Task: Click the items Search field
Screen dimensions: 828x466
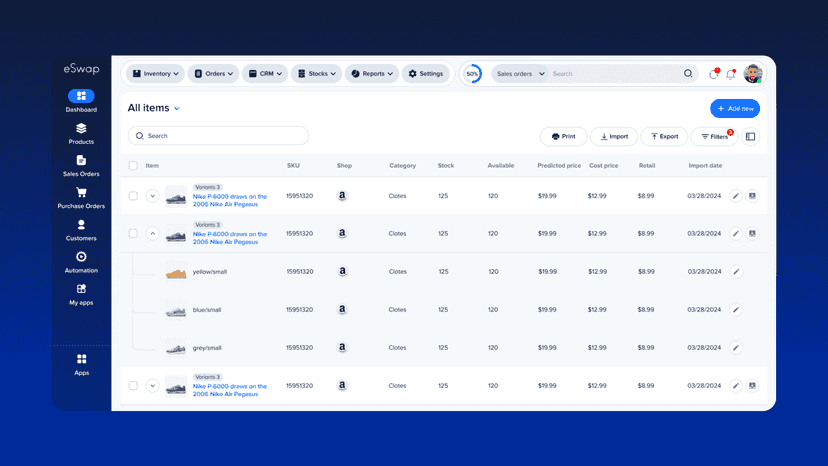Action: (x=218, y=136)
